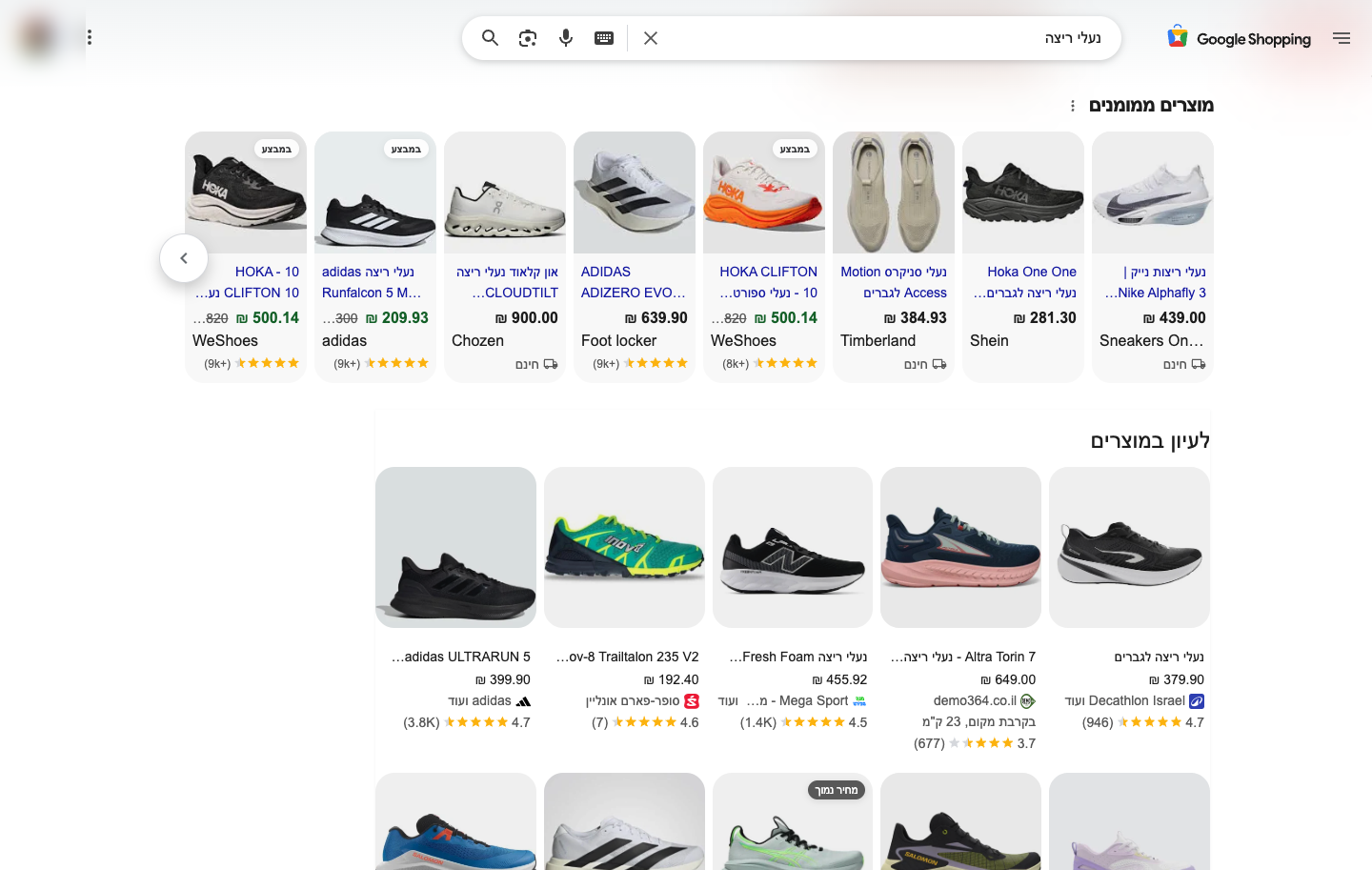Click the 4.7 star rating with 3.8K reviews
The image size is (1372, 870).
pyautogui.click(x=467, y=722)
